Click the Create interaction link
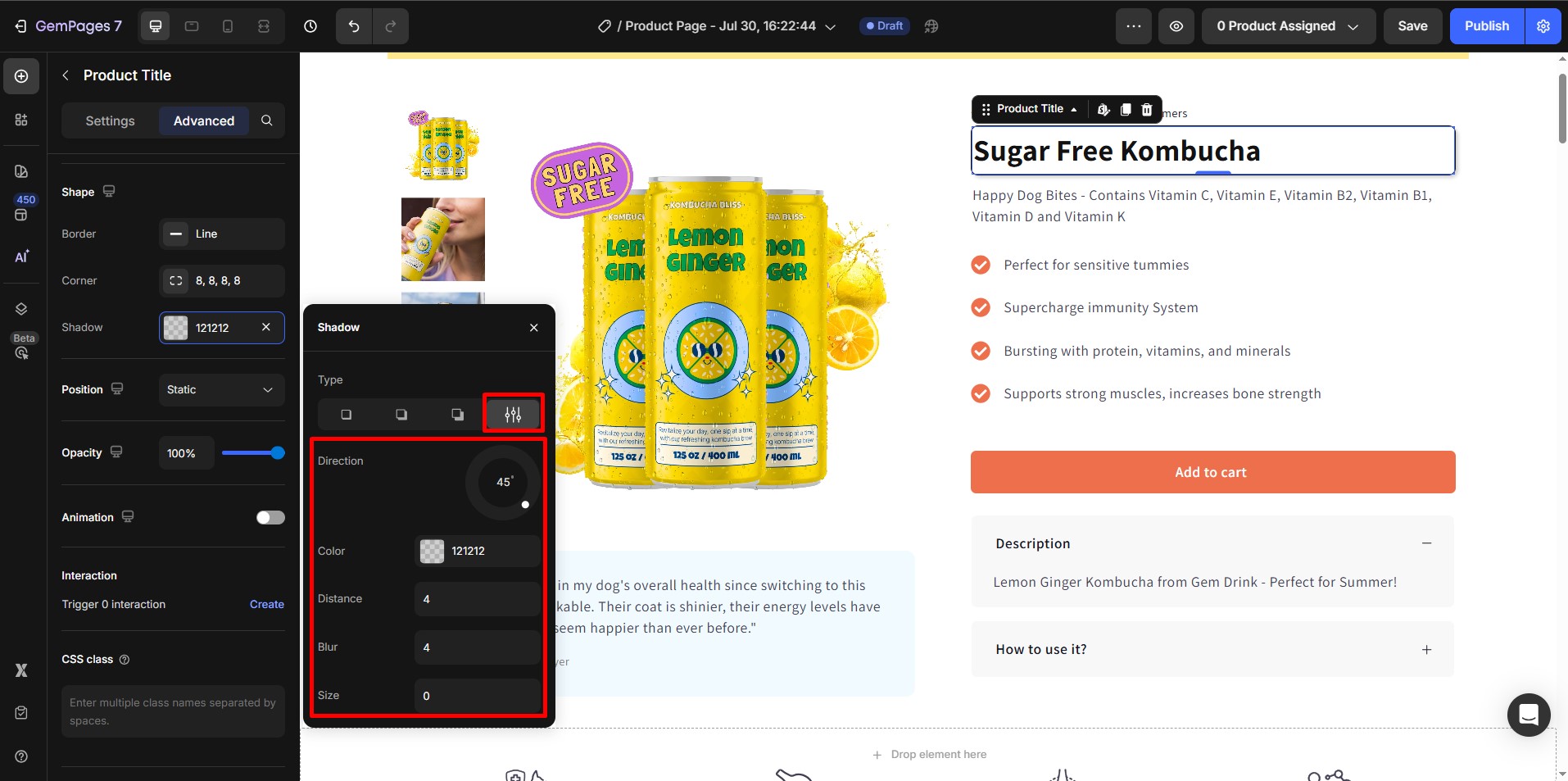1568x781 pixels. pyautogui.click(x=267, y=605)
